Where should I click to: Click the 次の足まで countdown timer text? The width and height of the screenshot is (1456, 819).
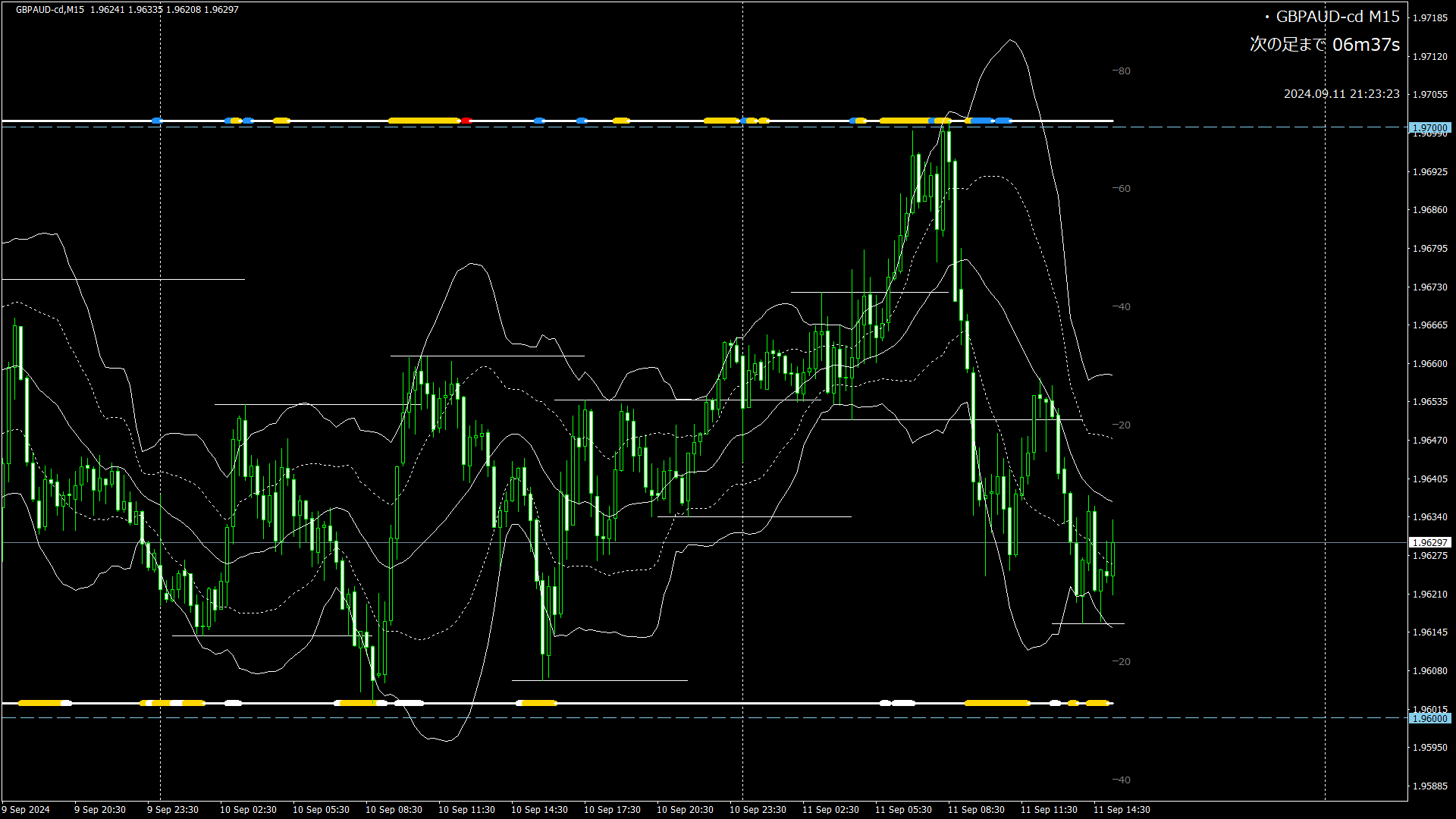[1324, 45]
